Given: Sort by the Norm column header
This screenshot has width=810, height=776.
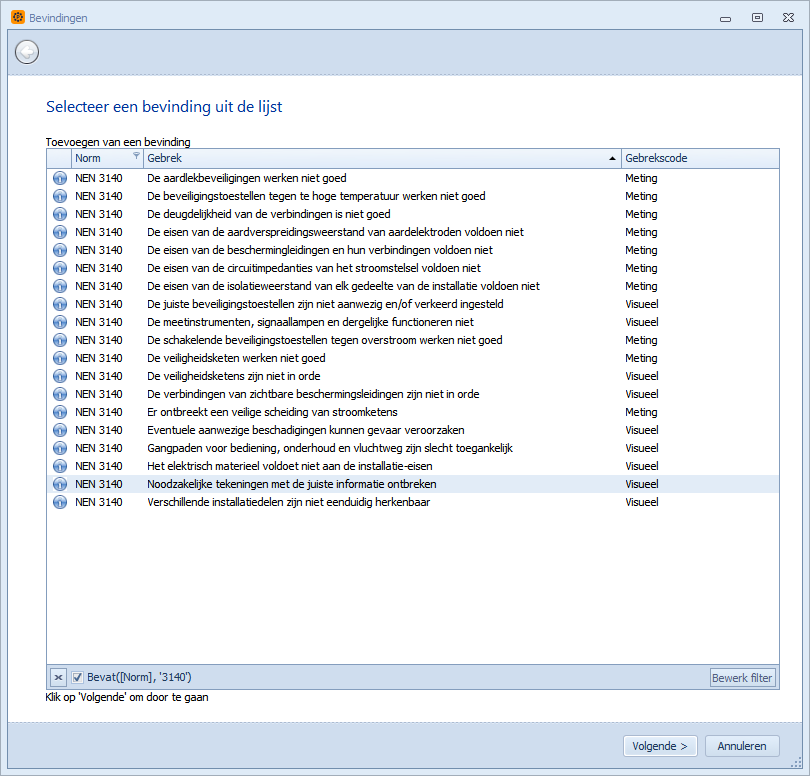Looking at the screenshot, I should pyautogui.click(x=100, y=158).
